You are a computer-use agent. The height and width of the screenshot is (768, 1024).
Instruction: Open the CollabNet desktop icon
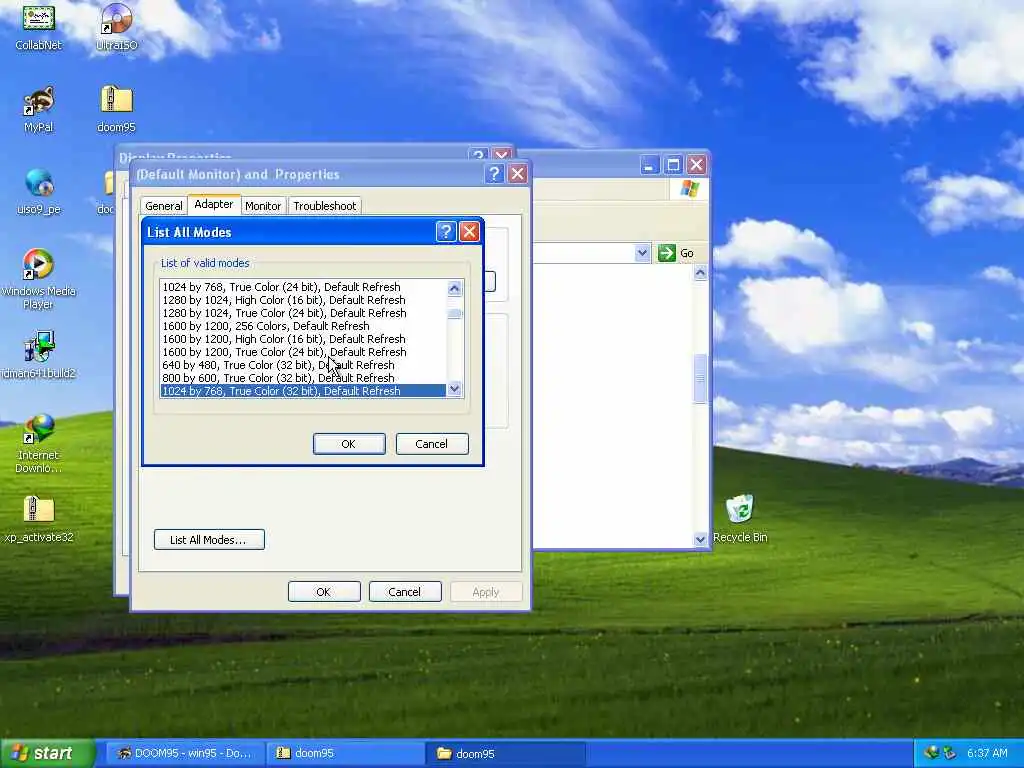click(x=39, y=27)
